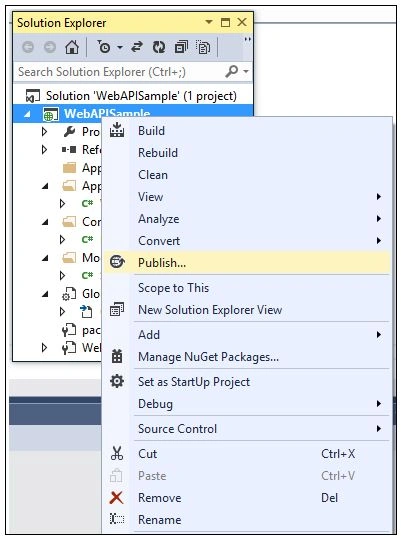
Task: Click the Forward navigation arrow icon
Action: coord(50,47)
